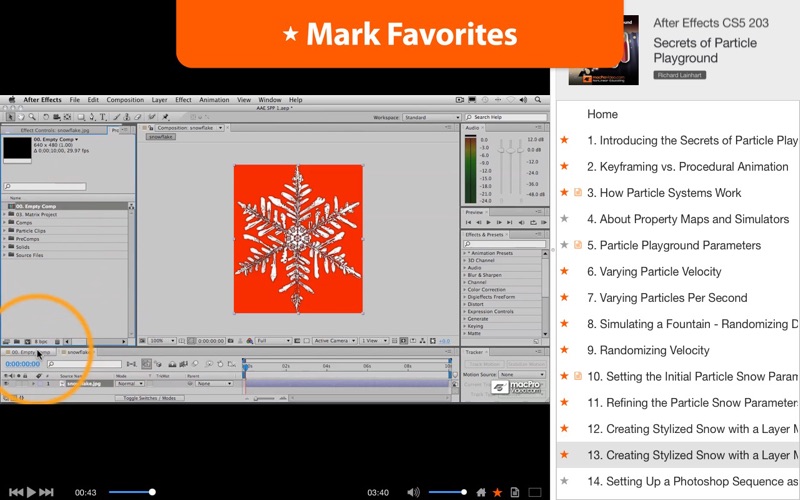Adjust the player volume slider handle

tap(463, 492)
